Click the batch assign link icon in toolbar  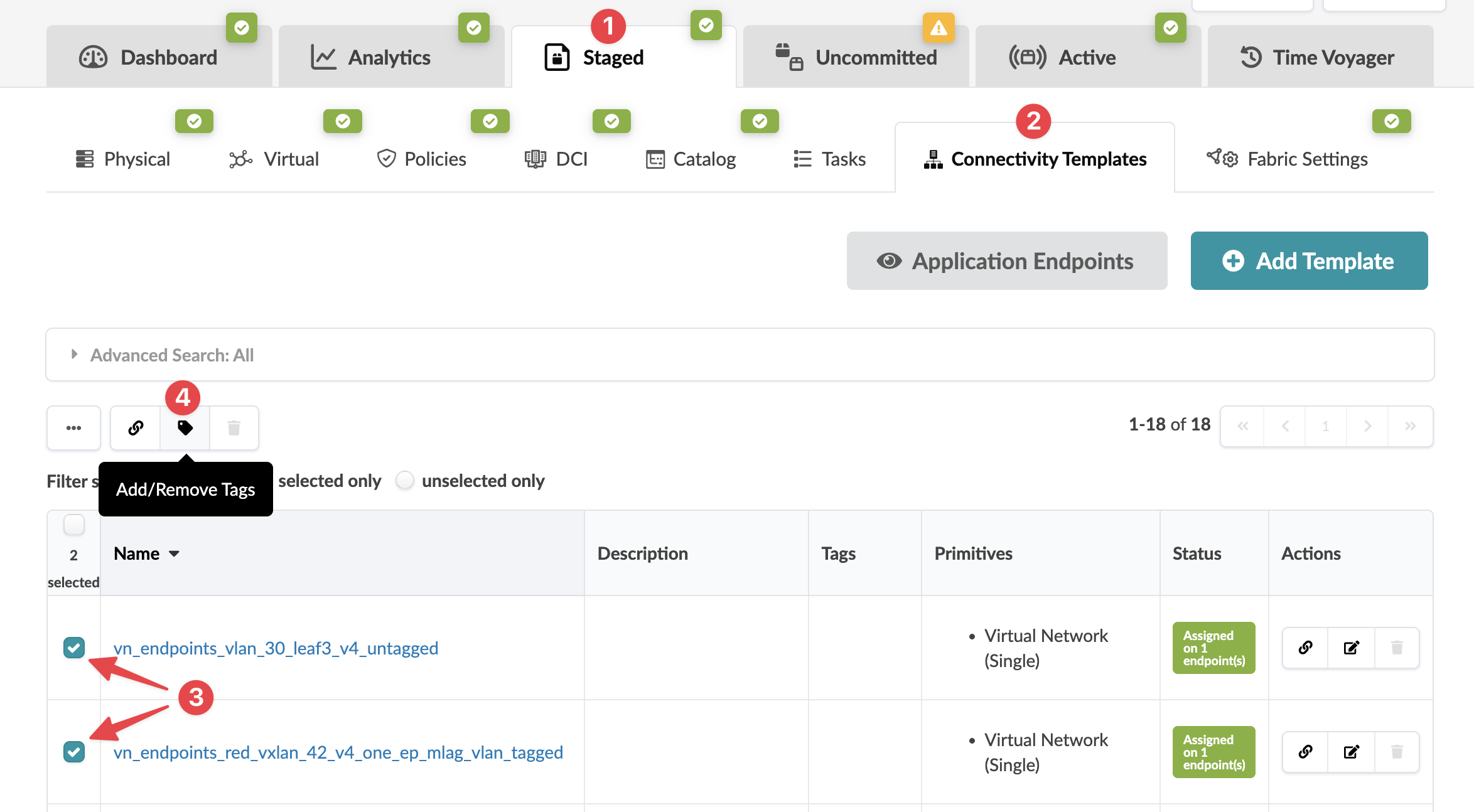coord(136,428)
